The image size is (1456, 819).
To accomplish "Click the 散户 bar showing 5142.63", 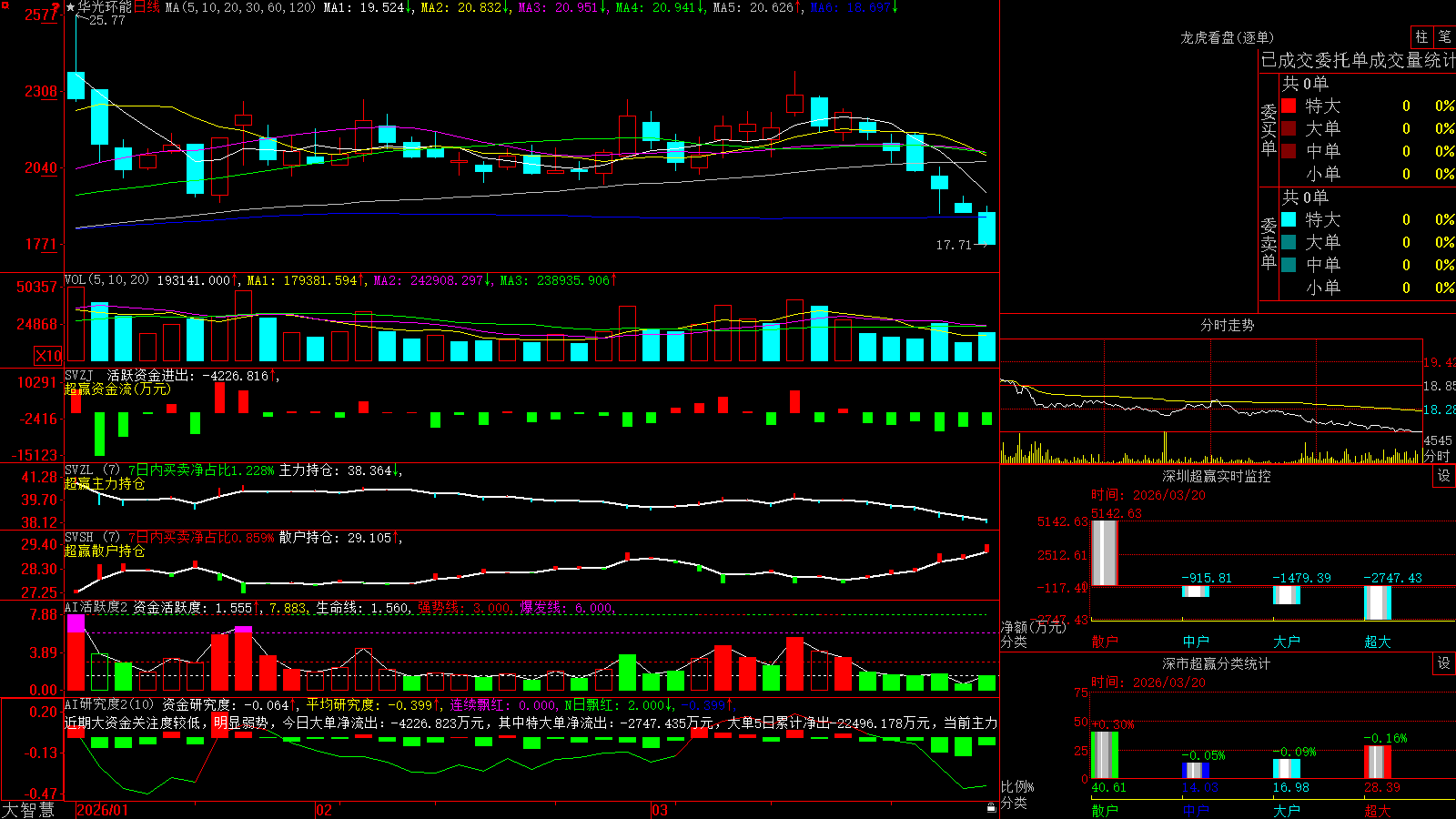I will [1105, 553].
